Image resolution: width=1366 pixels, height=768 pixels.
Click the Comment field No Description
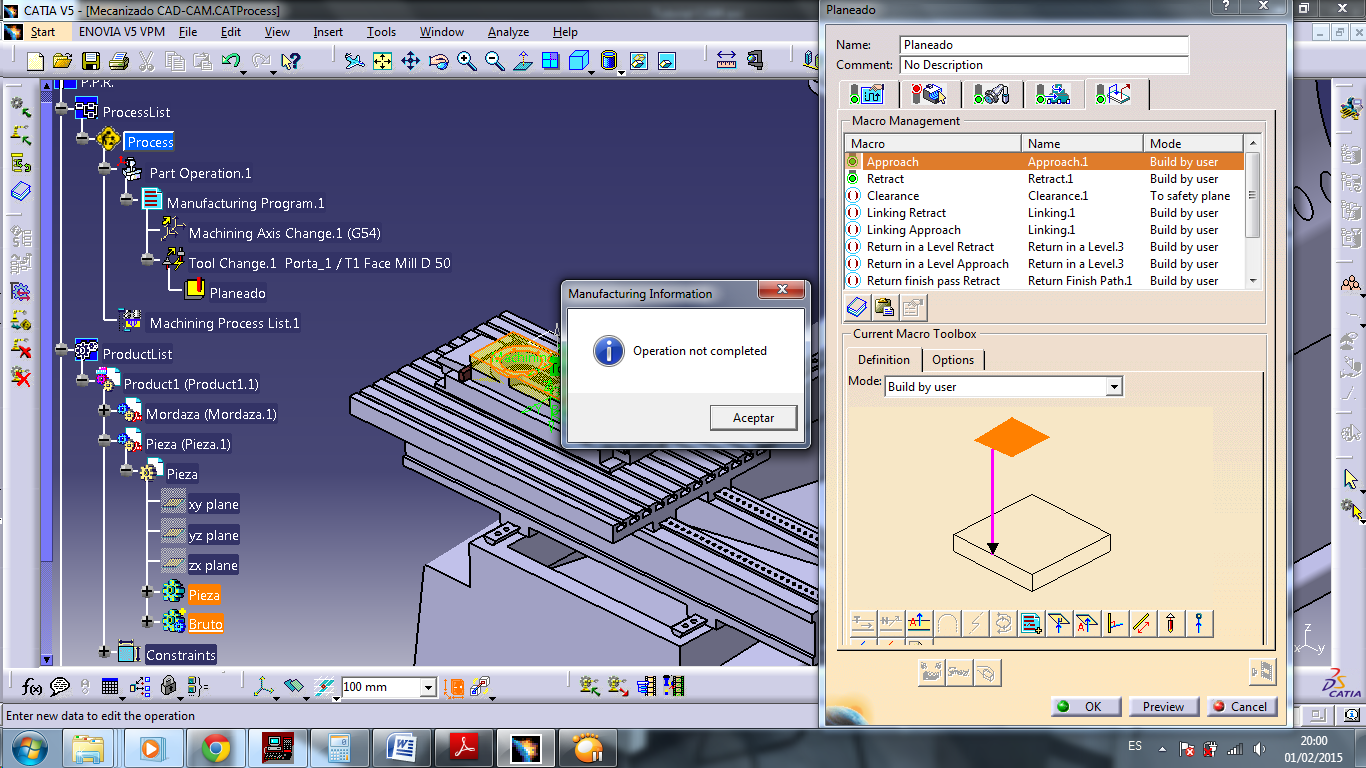pyautogui.click(x=1044, y=65)
